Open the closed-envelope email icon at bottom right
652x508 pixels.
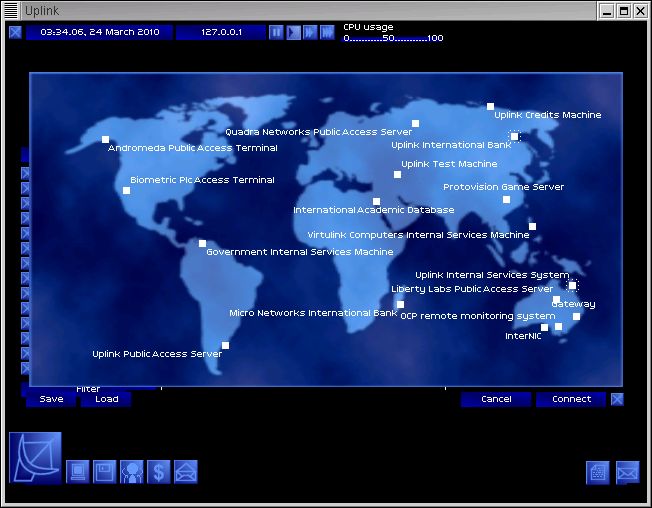coord(627,473)
